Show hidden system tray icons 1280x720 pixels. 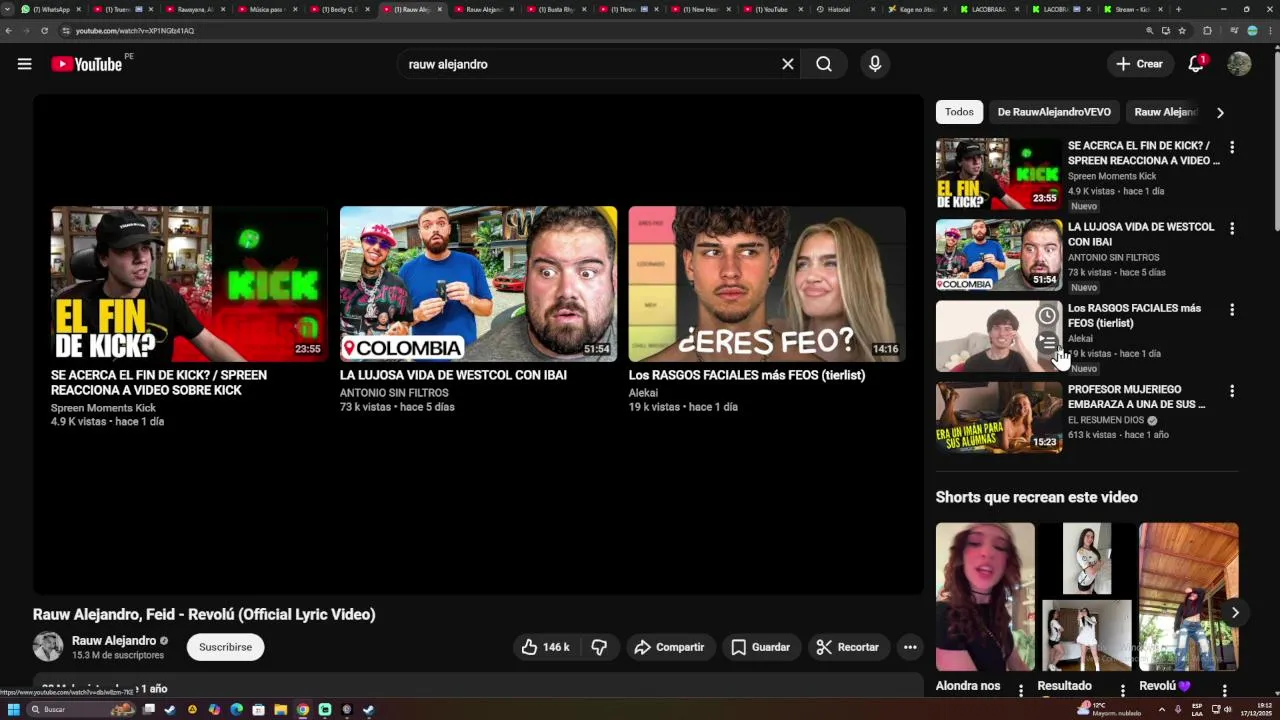tap(1161, 710)
